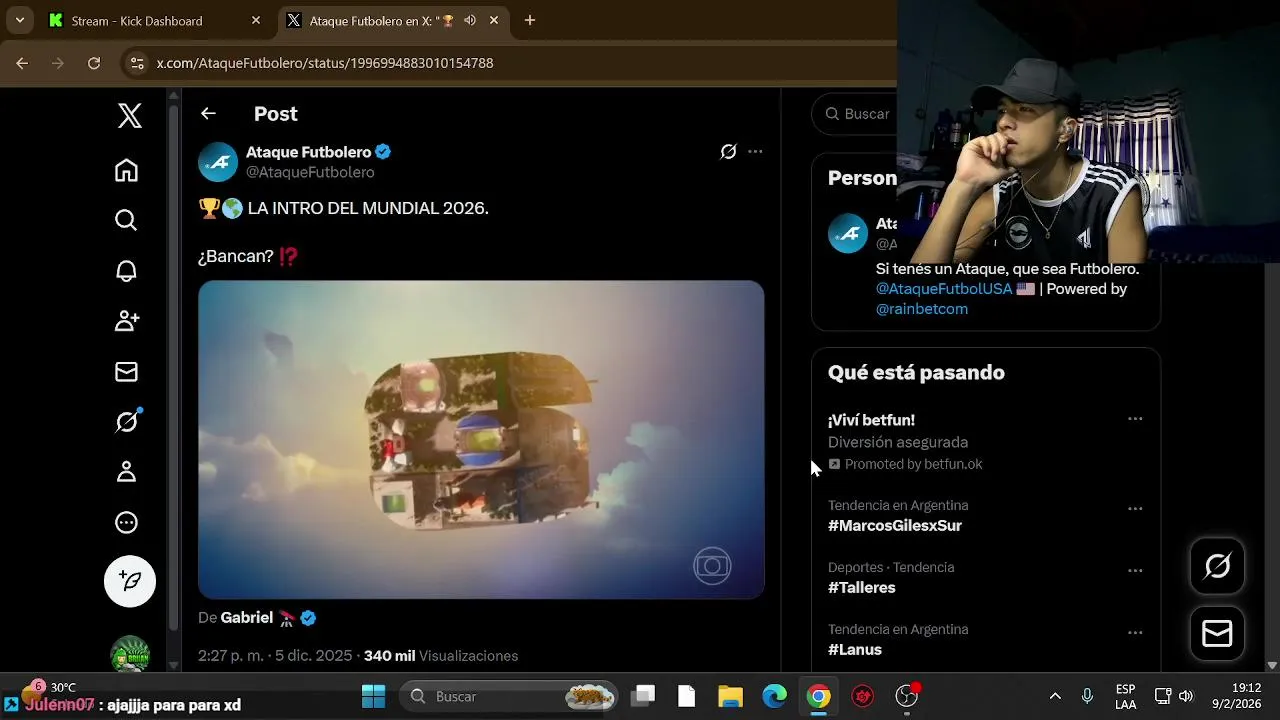The image size is (1280, 720).
Task: Click the Grok icon on the post header
Action: point(728,152)
